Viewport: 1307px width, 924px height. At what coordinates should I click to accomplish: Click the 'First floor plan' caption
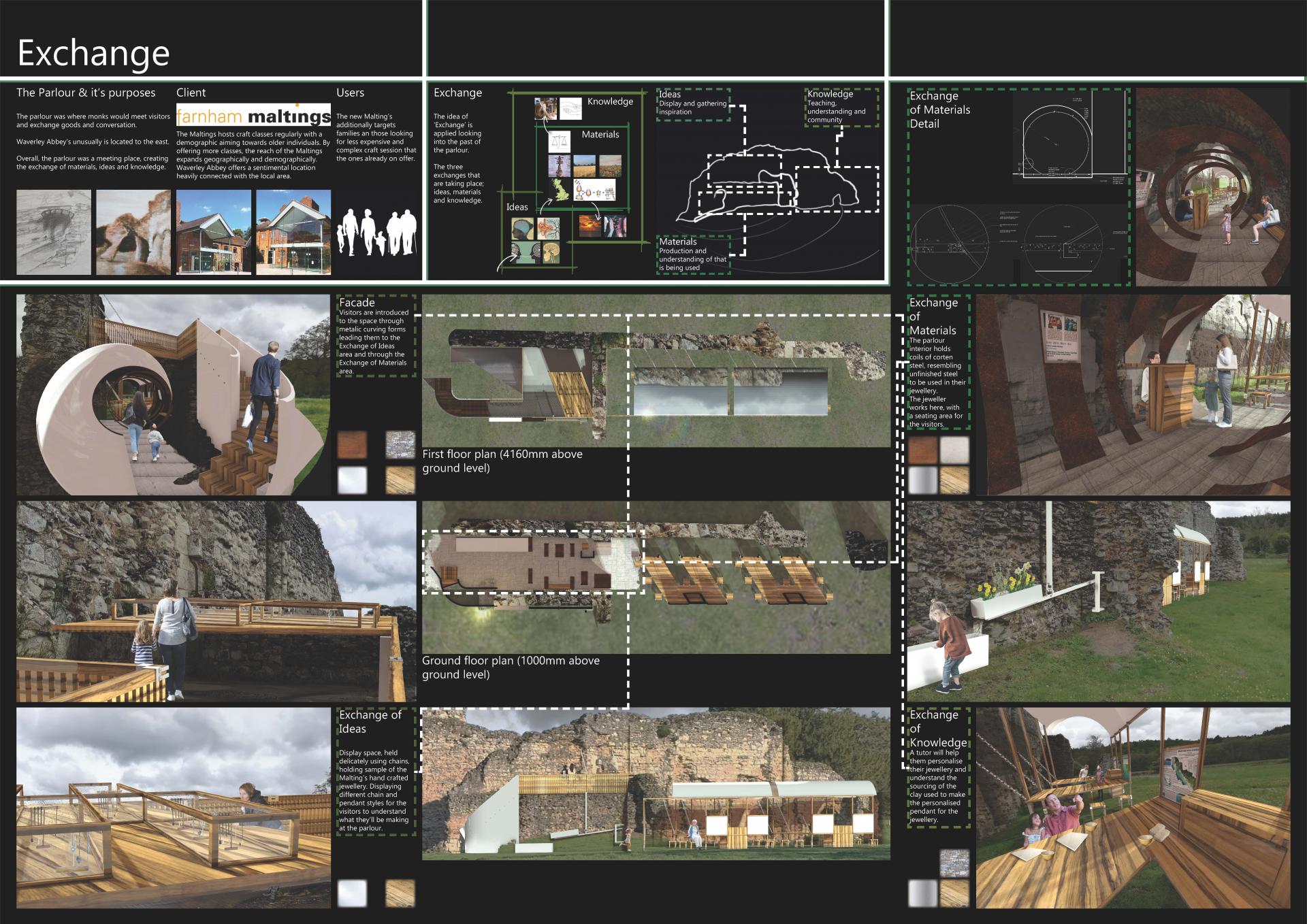[x=502, y=461]
